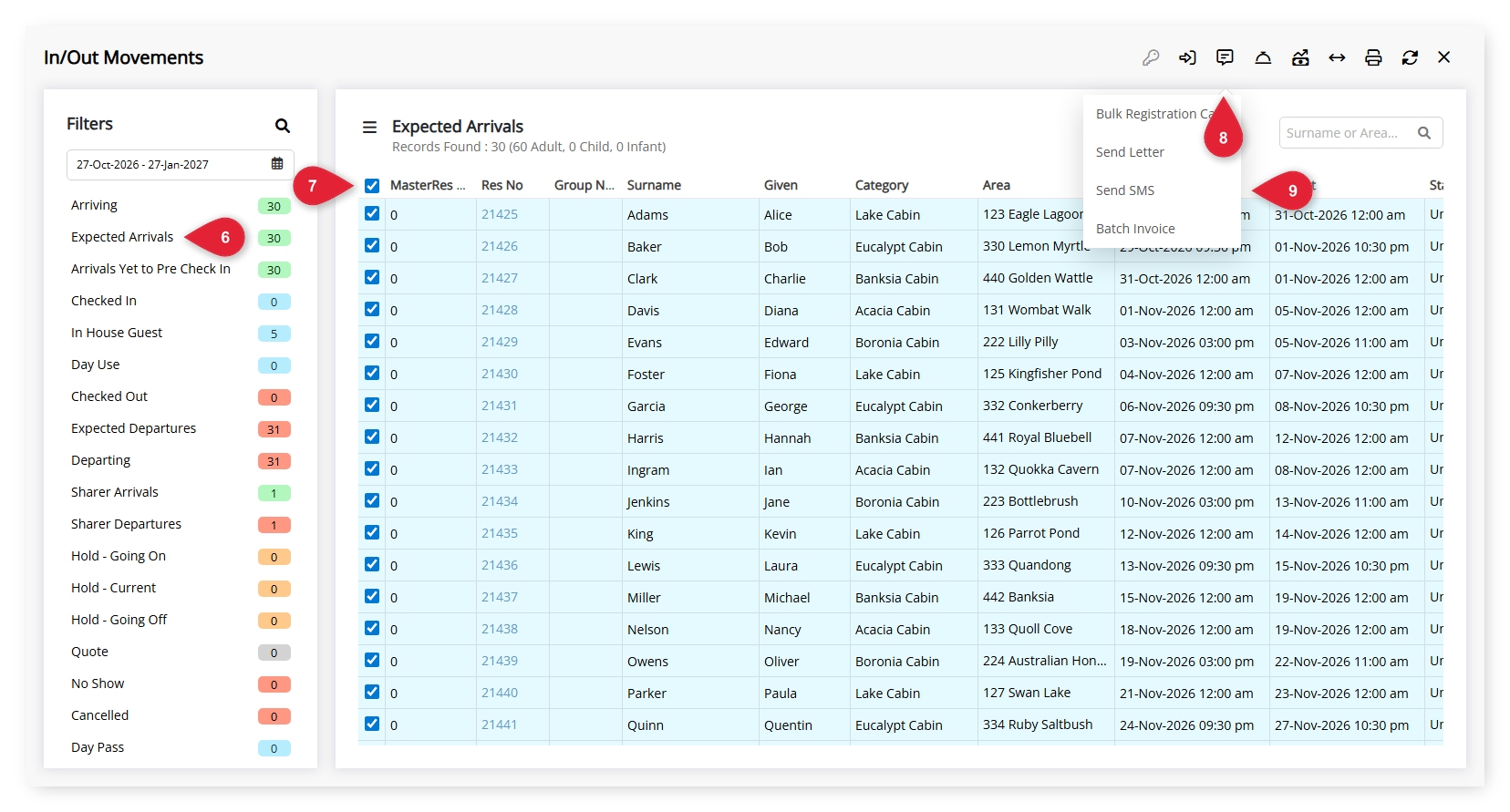1510x812 pixels.
Task: Click the key icon in the top toolbar
Action: (x=1151, y=57)
